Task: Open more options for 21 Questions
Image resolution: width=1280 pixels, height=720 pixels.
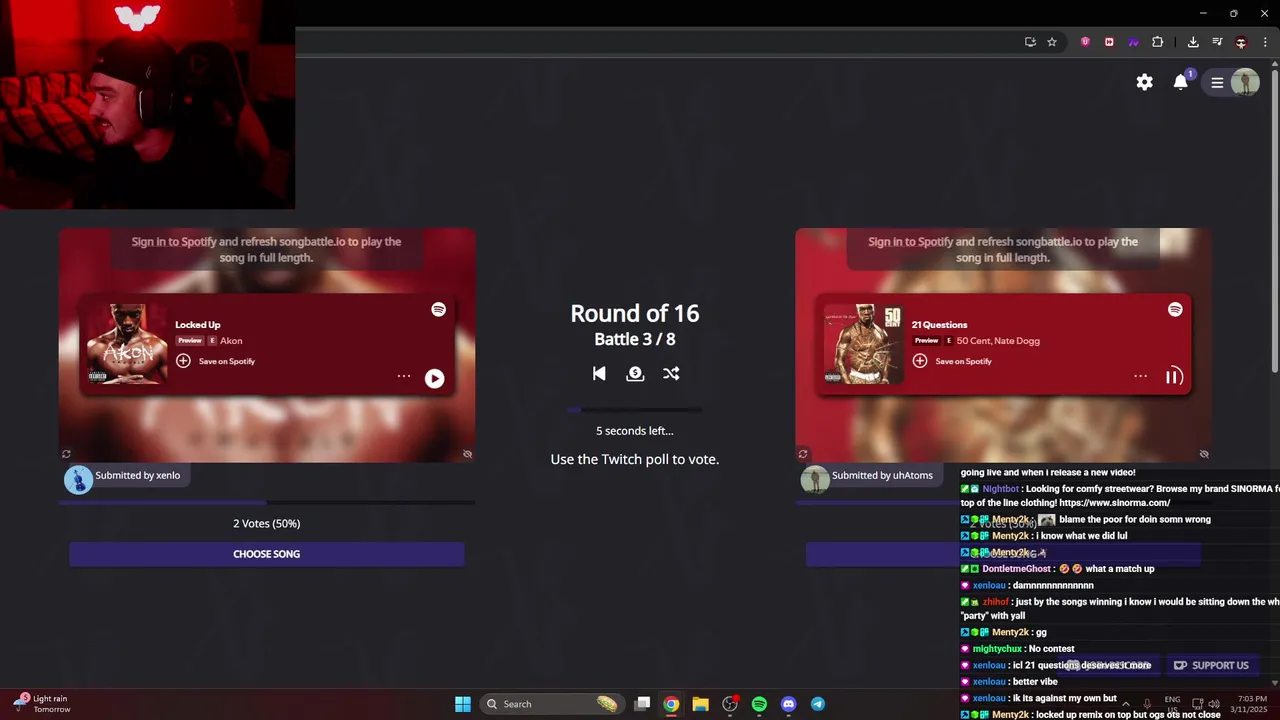Action: [x=1140, y=376]
